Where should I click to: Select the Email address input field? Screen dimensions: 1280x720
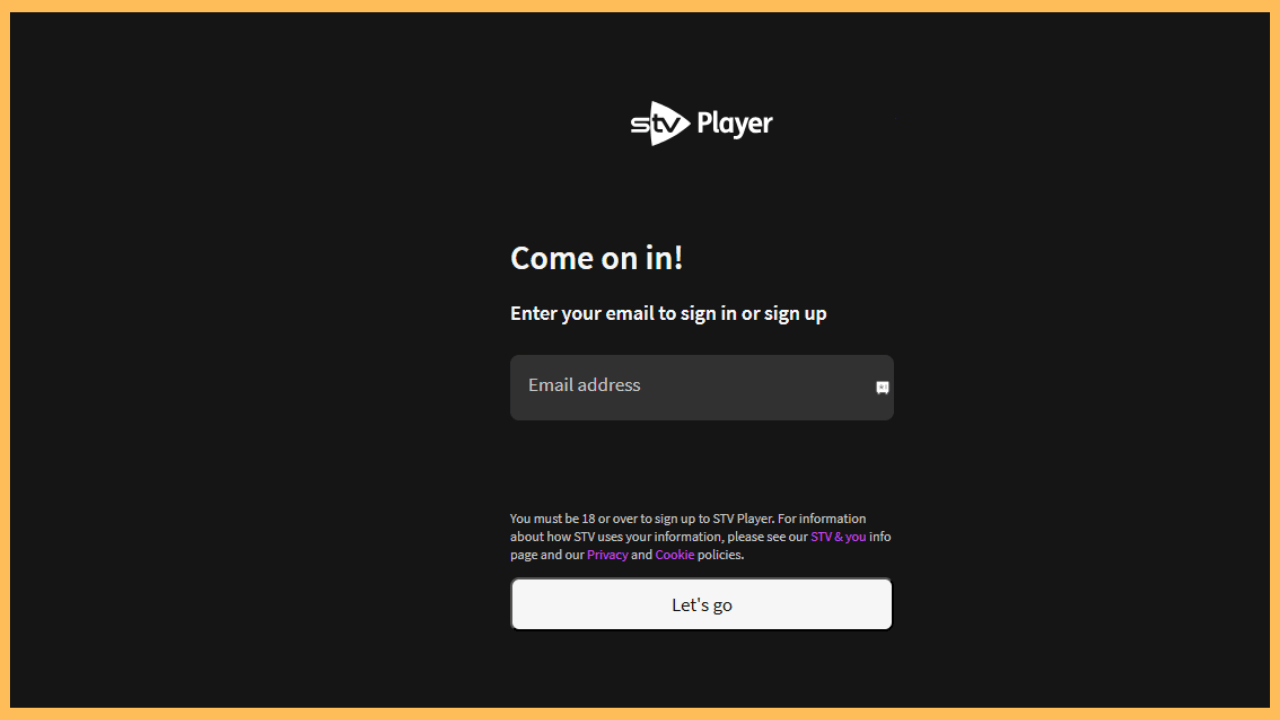701,387
